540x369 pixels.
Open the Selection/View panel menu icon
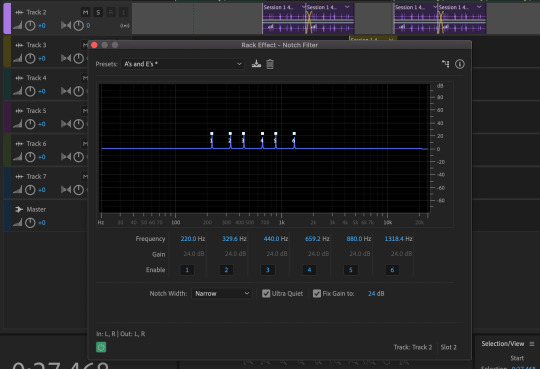click(x=532, y=344)
